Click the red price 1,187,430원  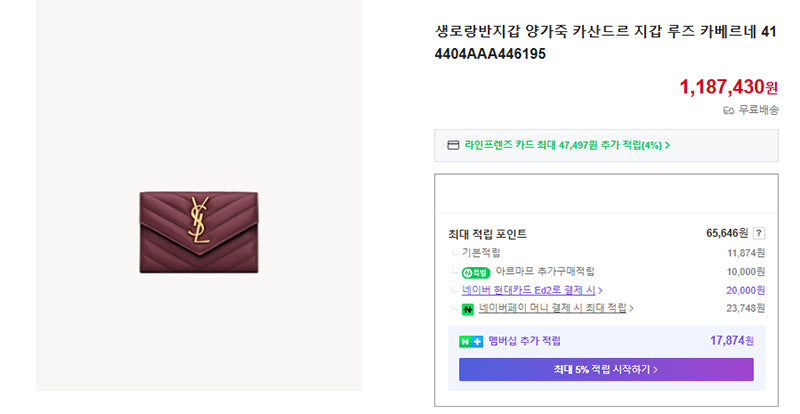click(x=729, y=87)
